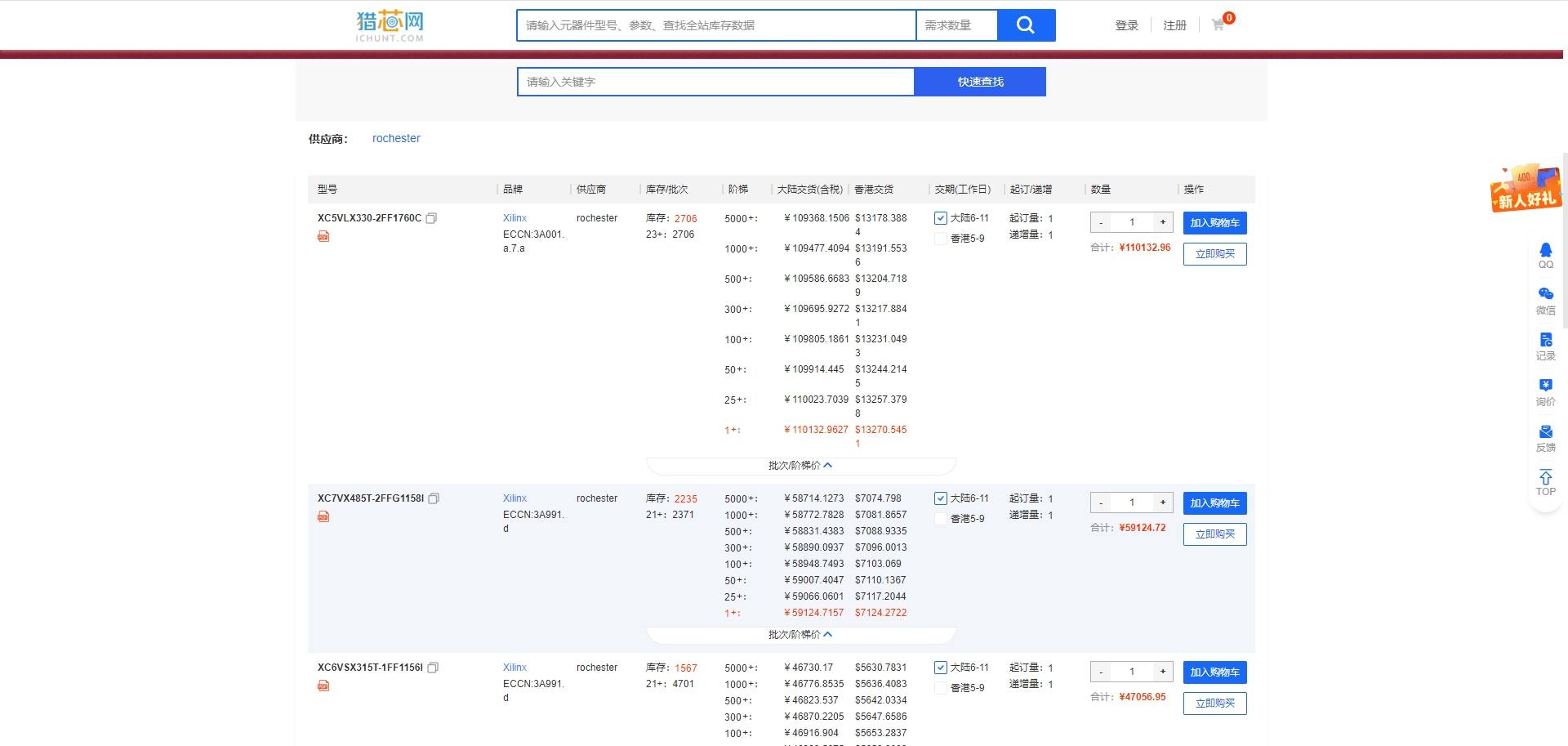Click 注册 register link
Viewport: 1568px width, 746px height.
(1174, 25)
